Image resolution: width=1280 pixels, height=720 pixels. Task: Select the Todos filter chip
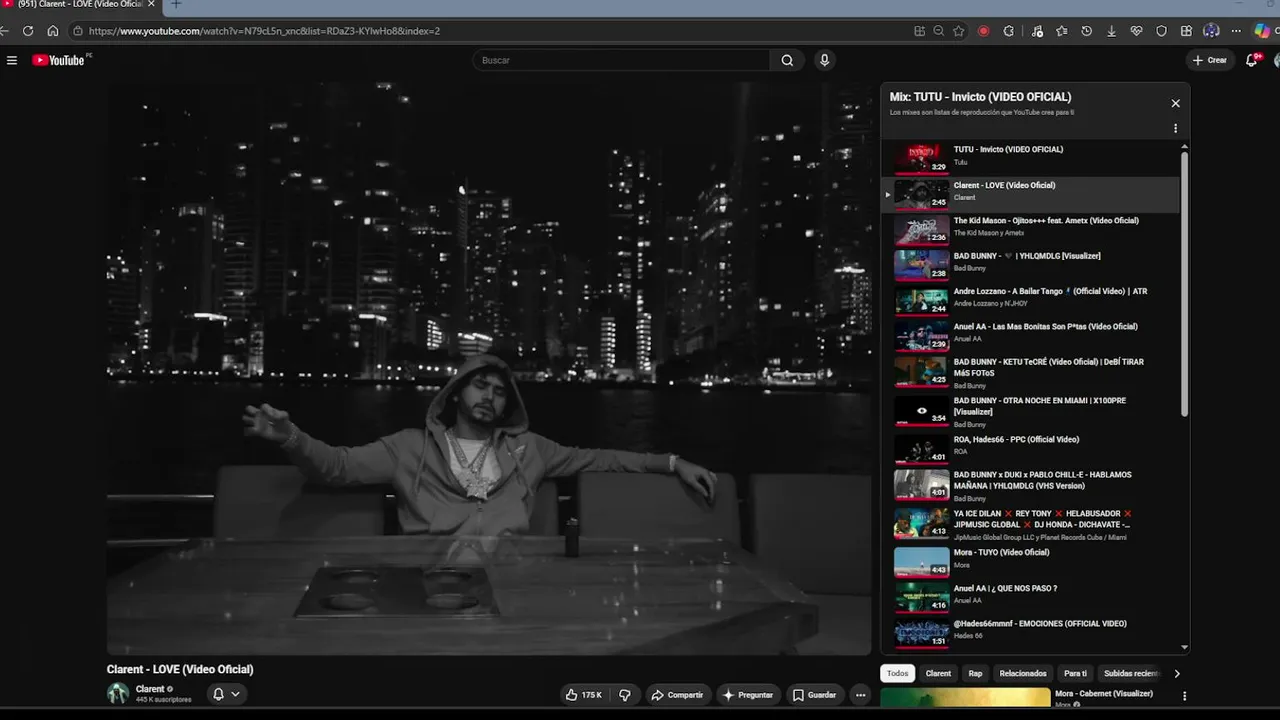tap(898, 674)
